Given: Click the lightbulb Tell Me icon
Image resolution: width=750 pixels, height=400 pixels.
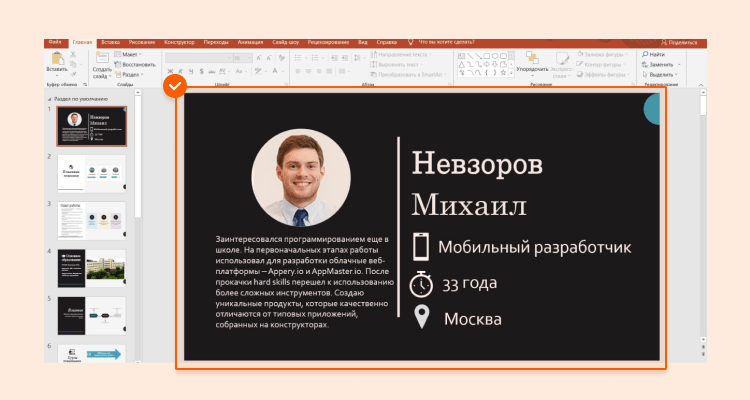Looking at the screenshot, I should pyautogui.click(x=410, y=42).
